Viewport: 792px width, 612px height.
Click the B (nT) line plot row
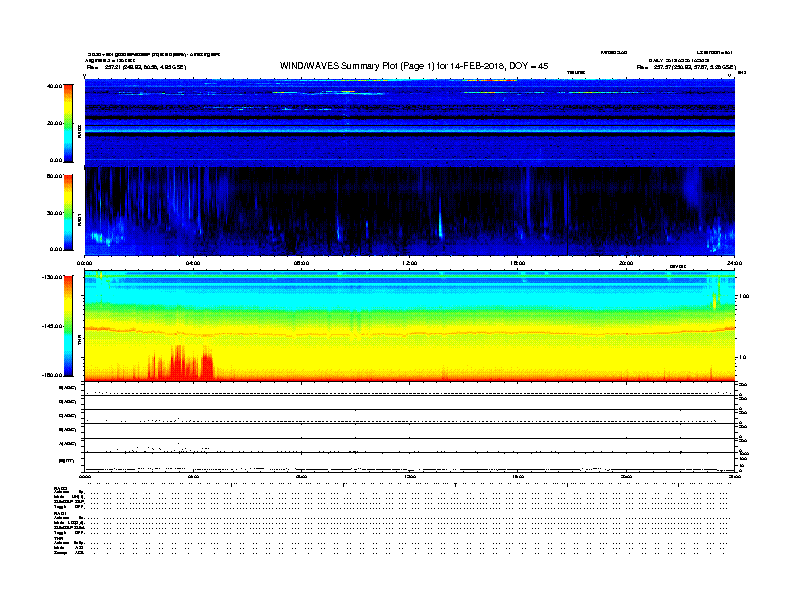point(410,460)
